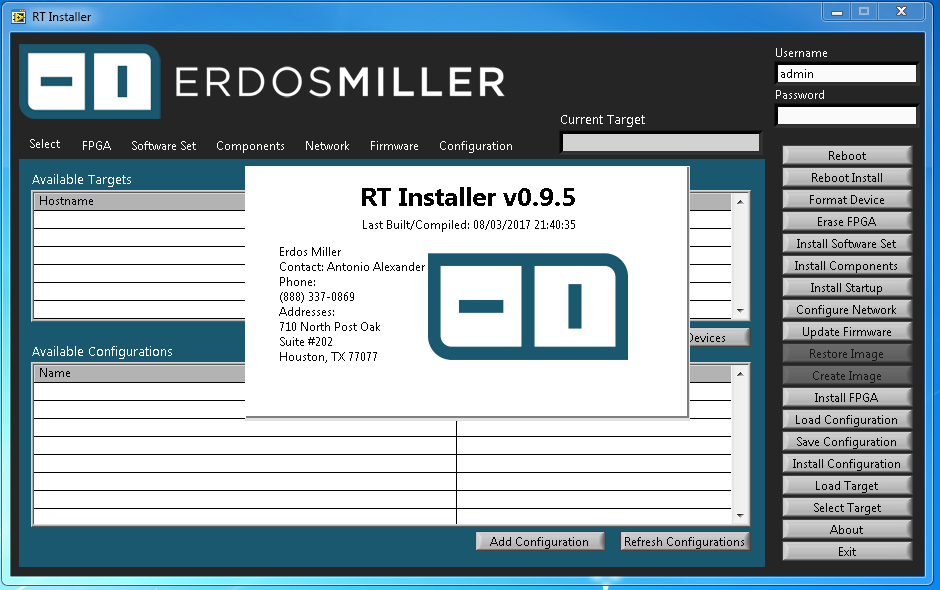Viewport: 940px width, 590px height.
Task: Switch to the Software Set tab
Action: point(163,146)
